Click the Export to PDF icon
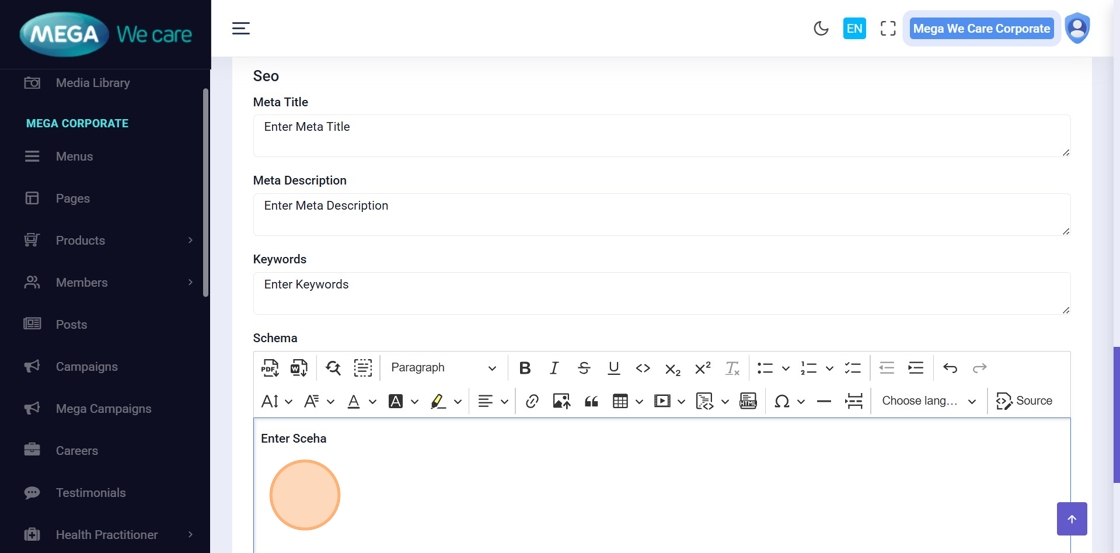The height and width of the screenshot is (553, 1120). [x=270, y=368]
